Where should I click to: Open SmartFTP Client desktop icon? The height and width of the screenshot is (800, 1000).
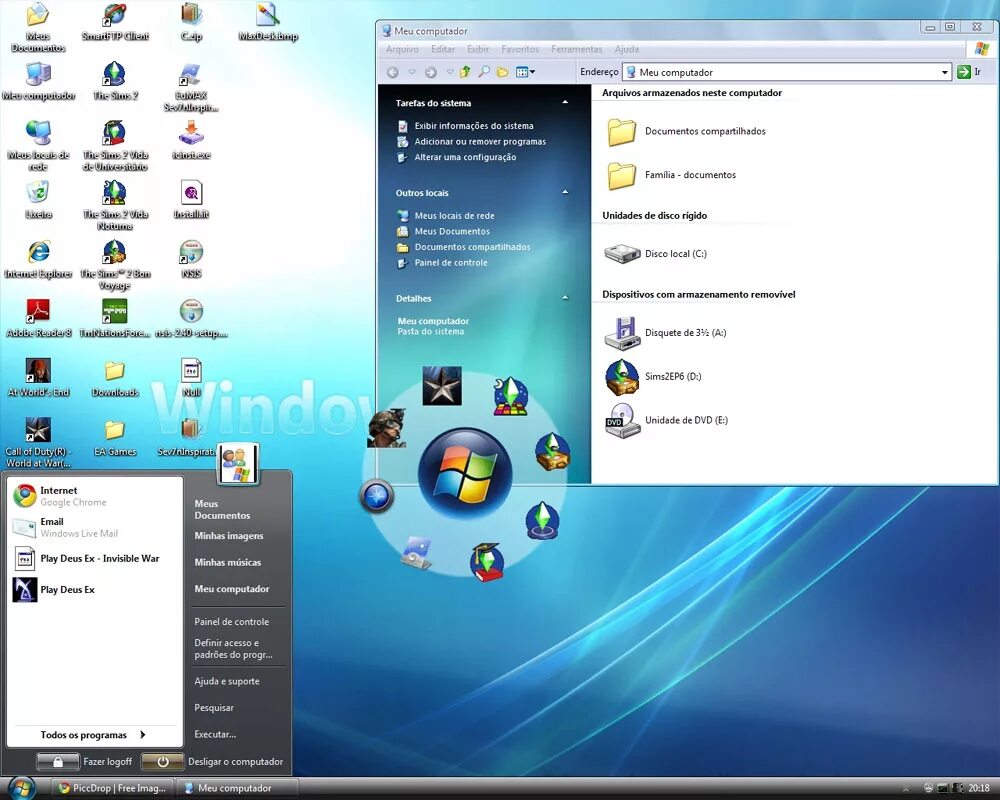tap(115, 22)
